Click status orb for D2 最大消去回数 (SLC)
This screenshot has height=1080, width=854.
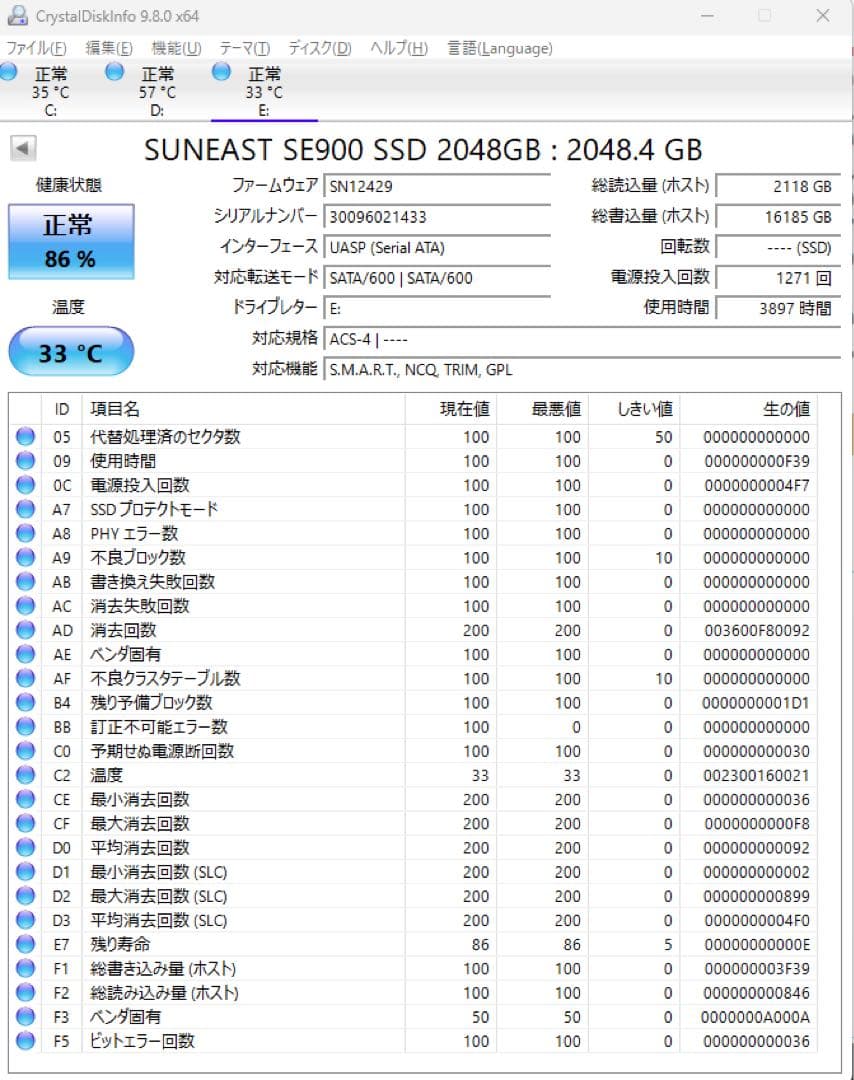coord(25,895)
